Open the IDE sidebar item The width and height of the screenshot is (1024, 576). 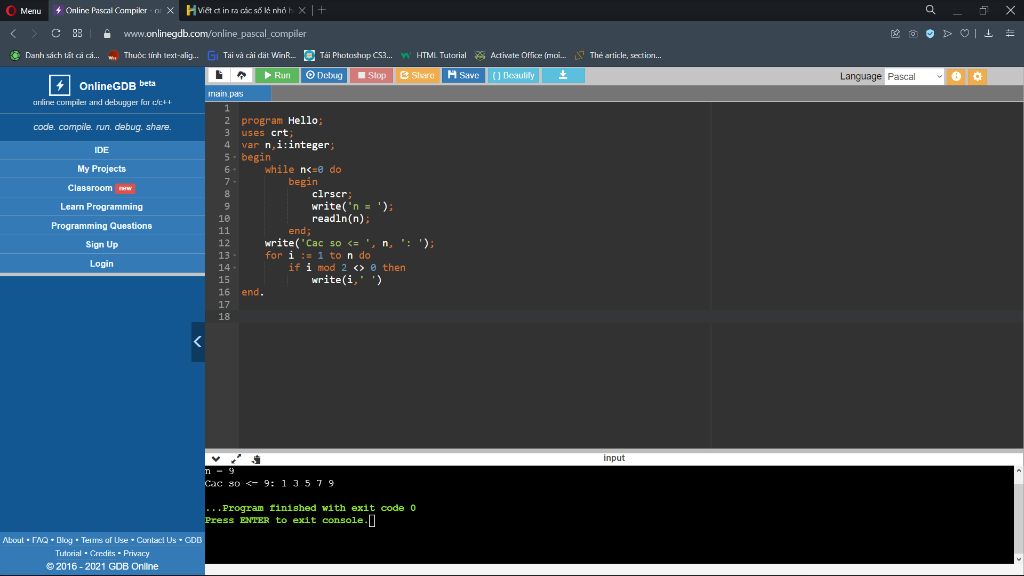102,150
